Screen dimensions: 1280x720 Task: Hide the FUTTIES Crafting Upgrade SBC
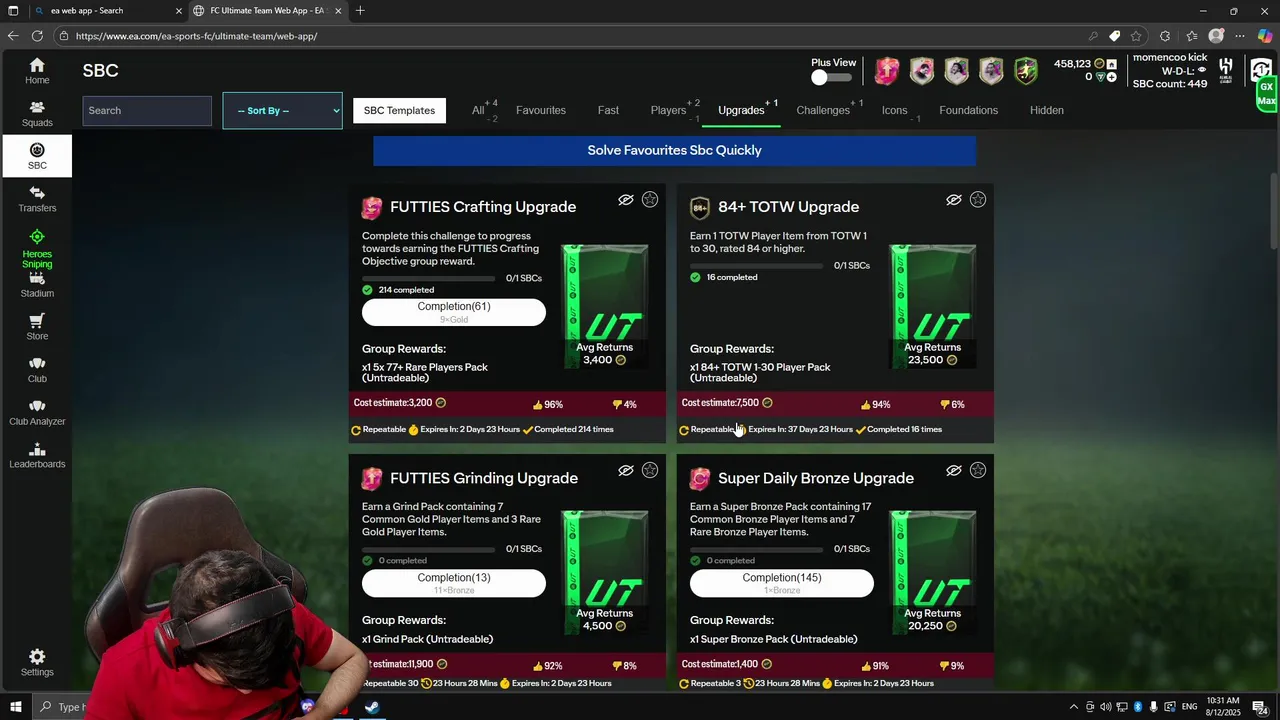pyautogui.click(x=626, y=200)
